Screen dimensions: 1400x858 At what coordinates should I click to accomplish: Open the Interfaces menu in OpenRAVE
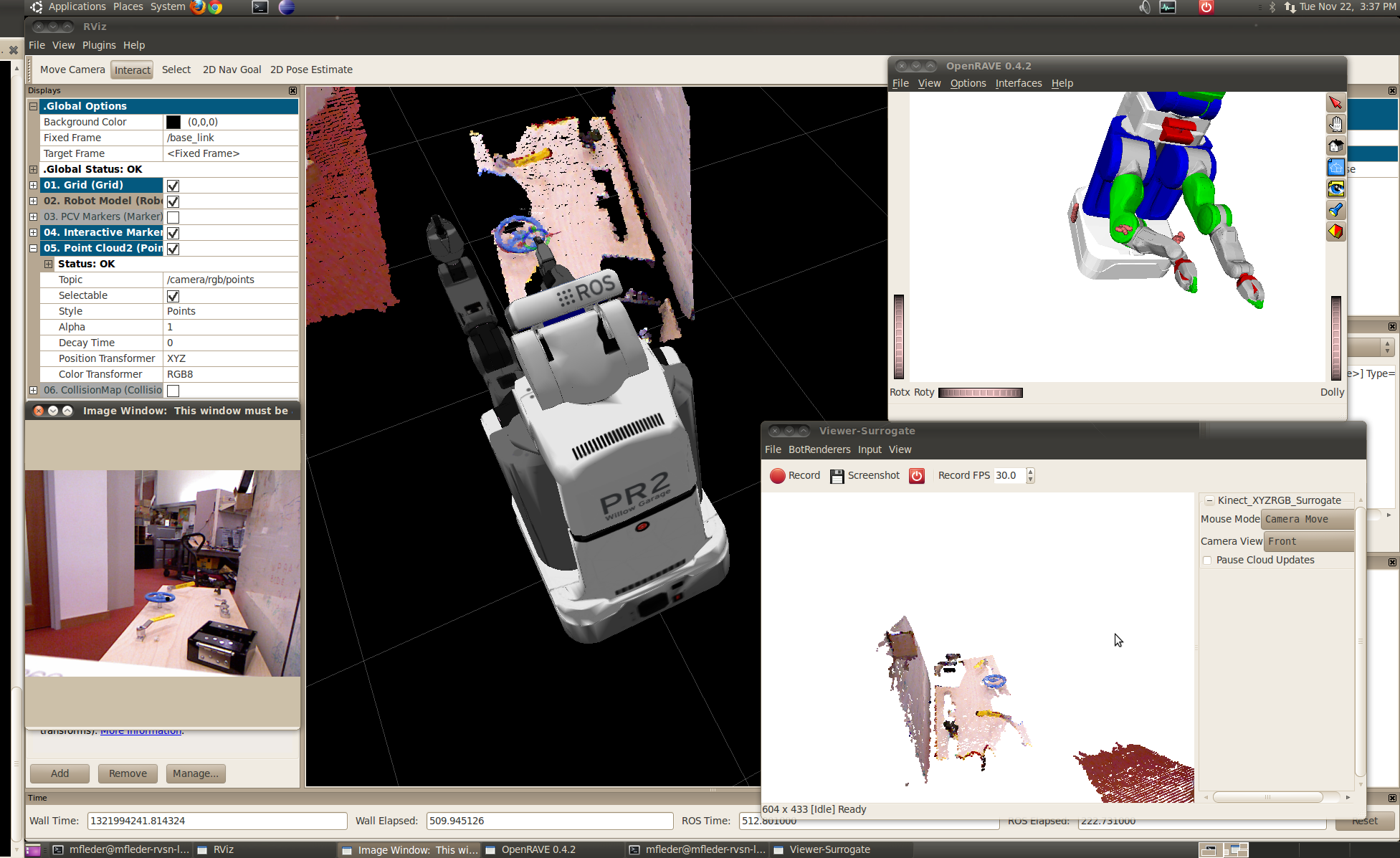1019,83
